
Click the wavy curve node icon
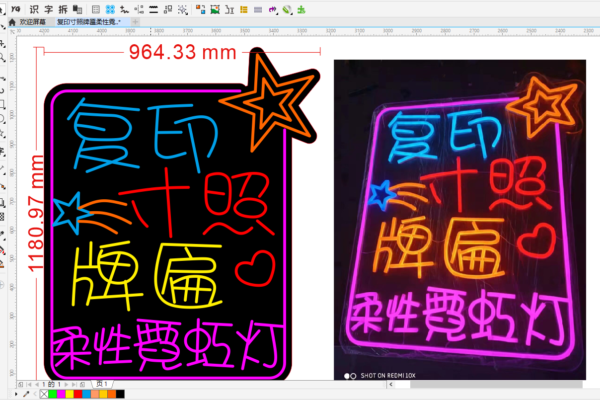124,10
